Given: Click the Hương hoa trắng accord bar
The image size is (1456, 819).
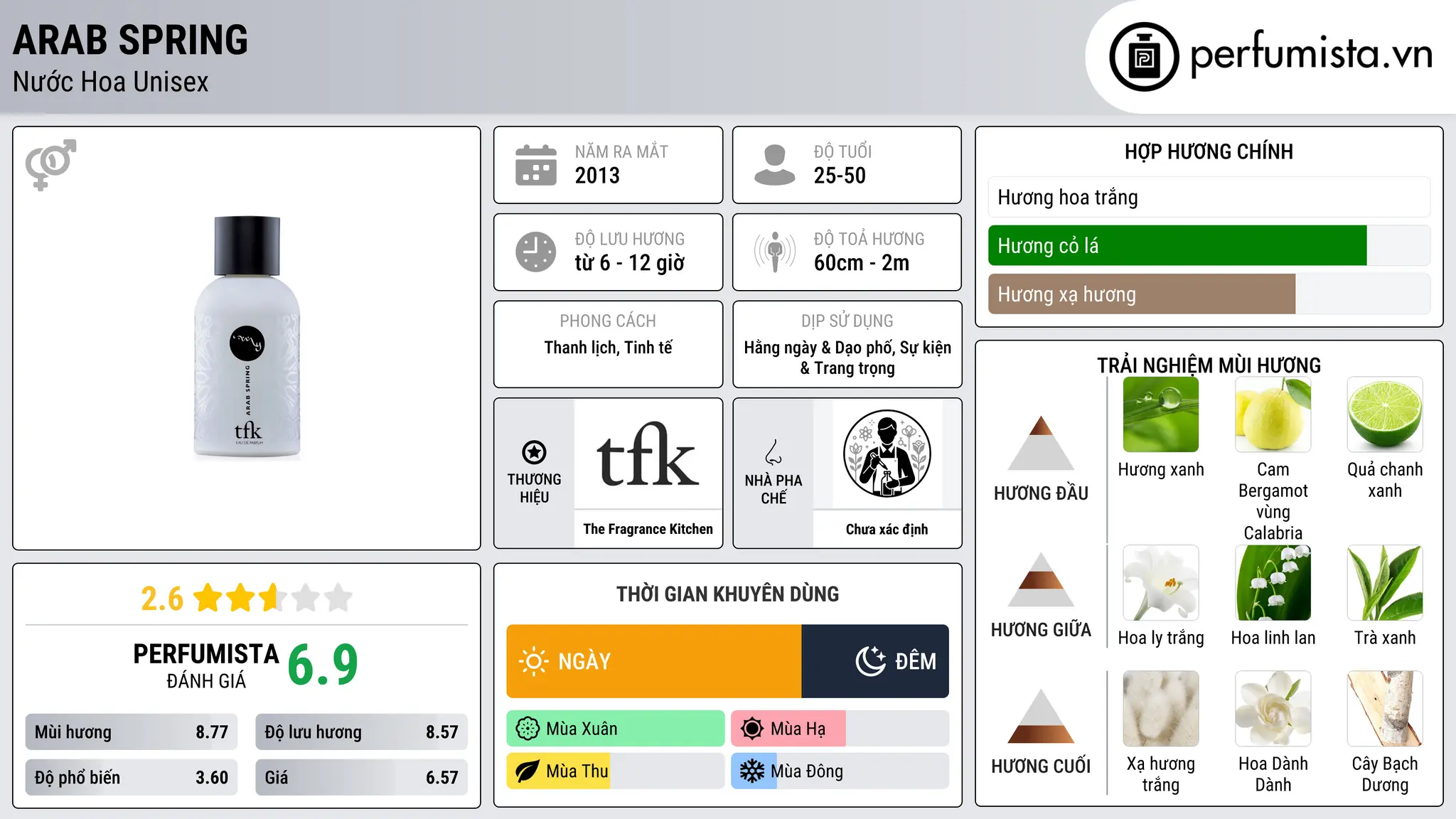Looking at the screenshot, I should 1209,197.
